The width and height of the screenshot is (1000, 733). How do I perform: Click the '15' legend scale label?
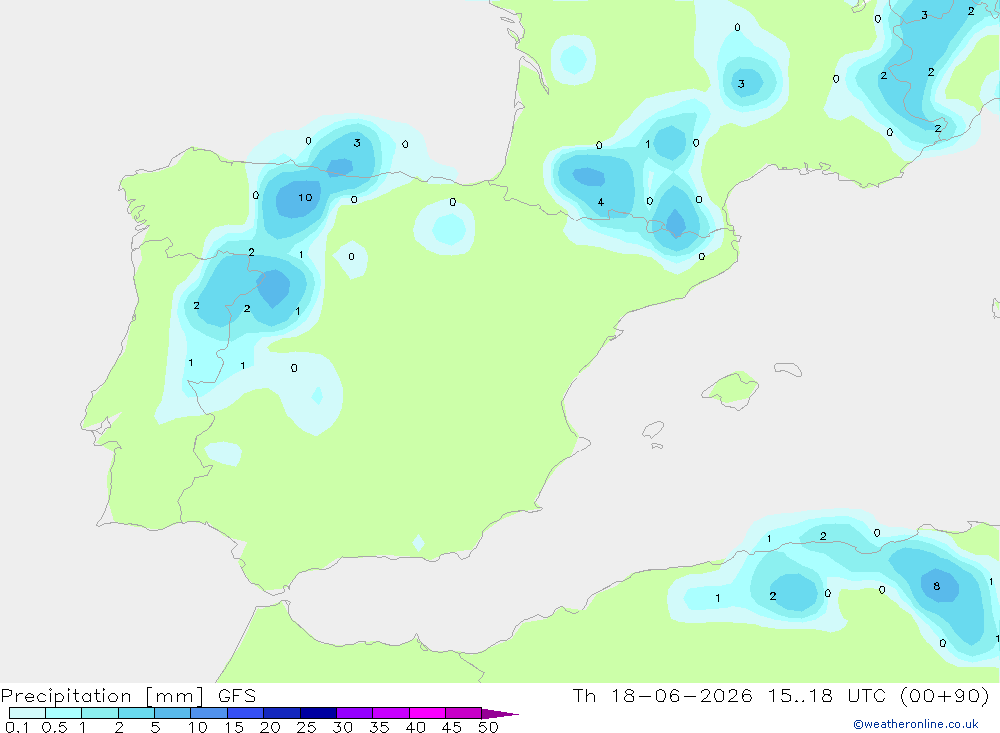pyautogui.click(x=234, y=727)
